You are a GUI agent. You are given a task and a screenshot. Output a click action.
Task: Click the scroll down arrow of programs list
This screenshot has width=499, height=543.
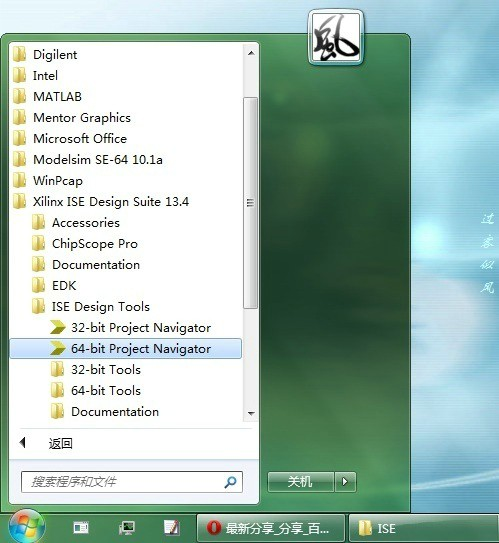pyautogui.click(x=251, y=413)
